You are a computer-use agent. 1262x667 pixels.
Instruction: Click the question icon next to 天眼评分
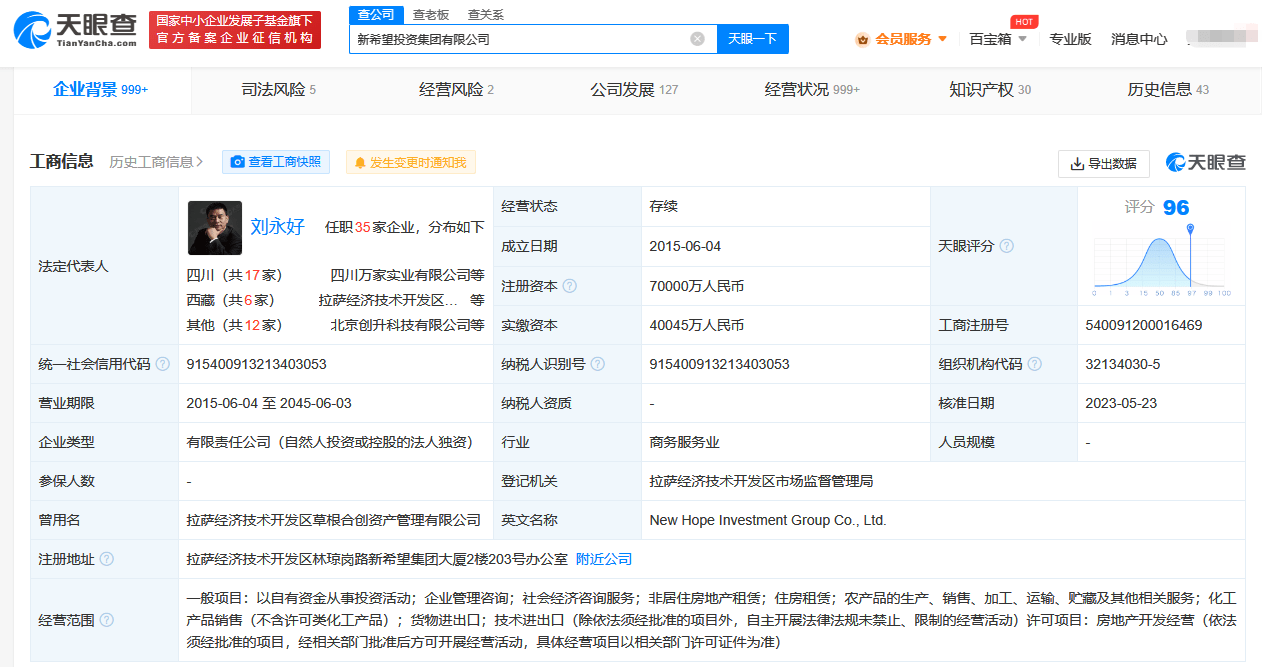tap(1007, 246)
